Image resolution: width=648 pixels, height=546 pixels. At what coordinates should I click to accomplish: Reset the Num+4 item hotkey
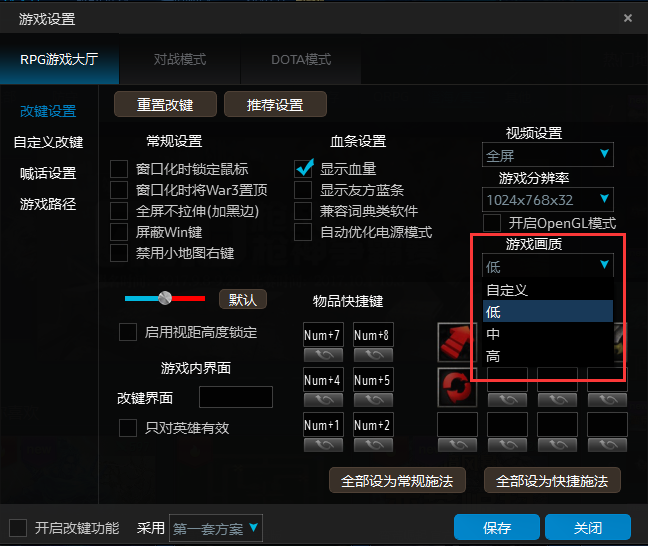323,400
